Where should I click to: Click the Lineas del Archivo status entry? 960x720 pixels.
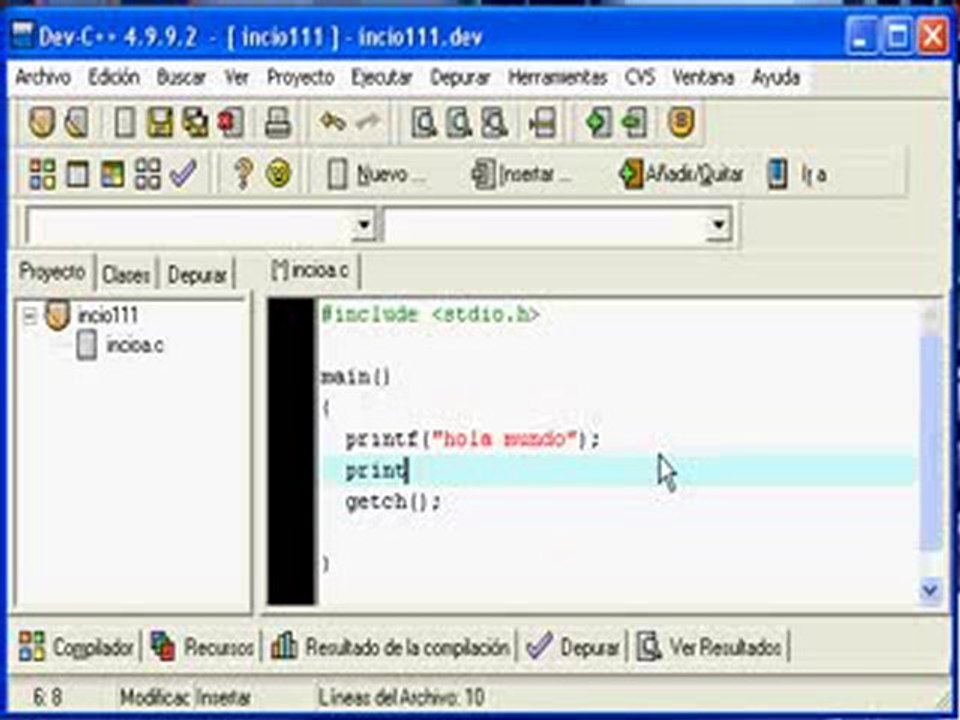pyautogui.click(x=401, y=697)
